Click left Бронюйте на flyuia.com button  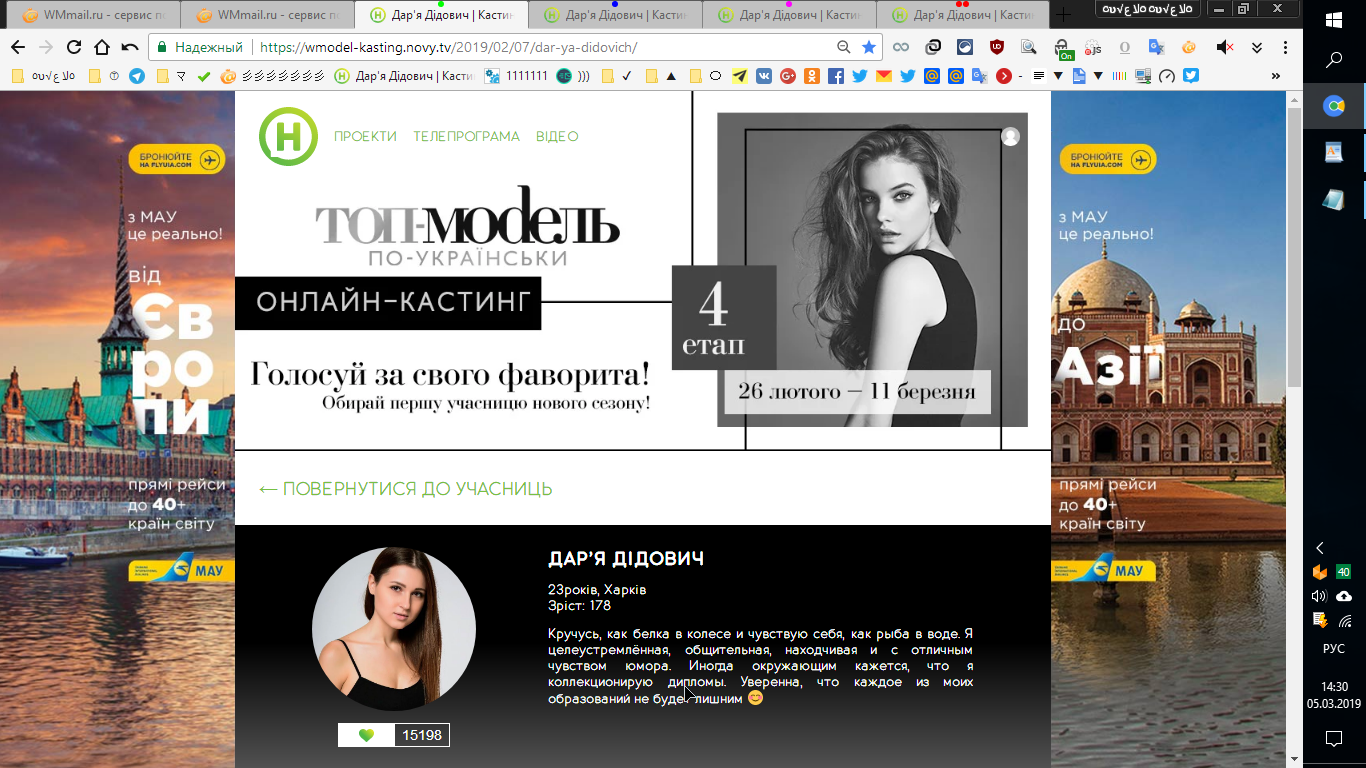coord(177,159)
